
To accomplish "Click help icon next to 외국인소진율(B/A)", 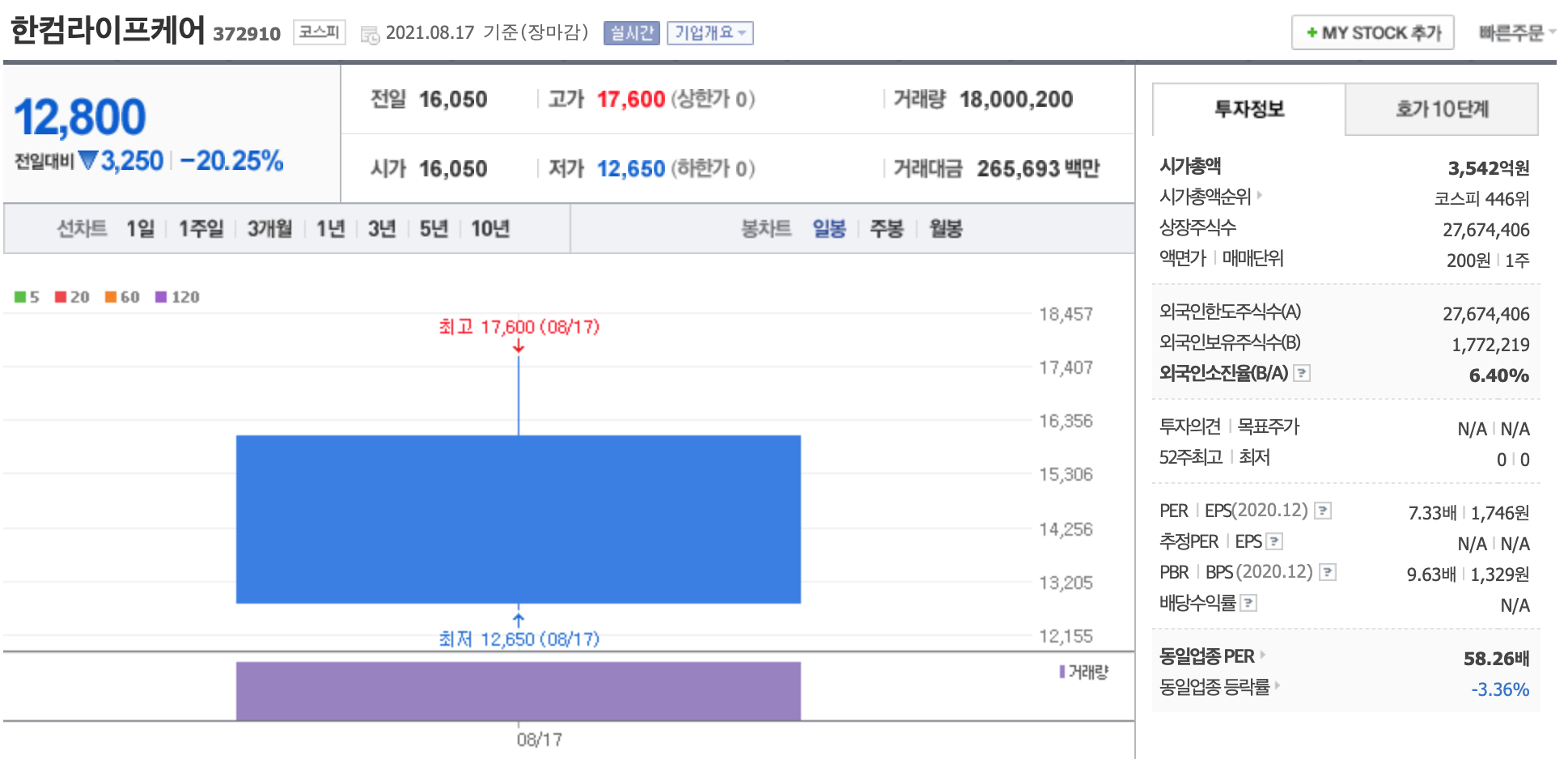I will pos(1302,373).
